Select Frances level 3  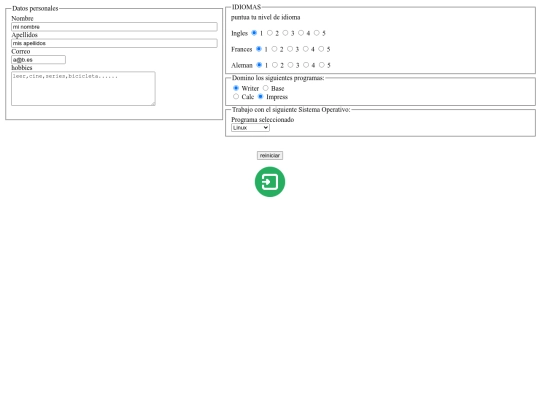pos(290,49)
